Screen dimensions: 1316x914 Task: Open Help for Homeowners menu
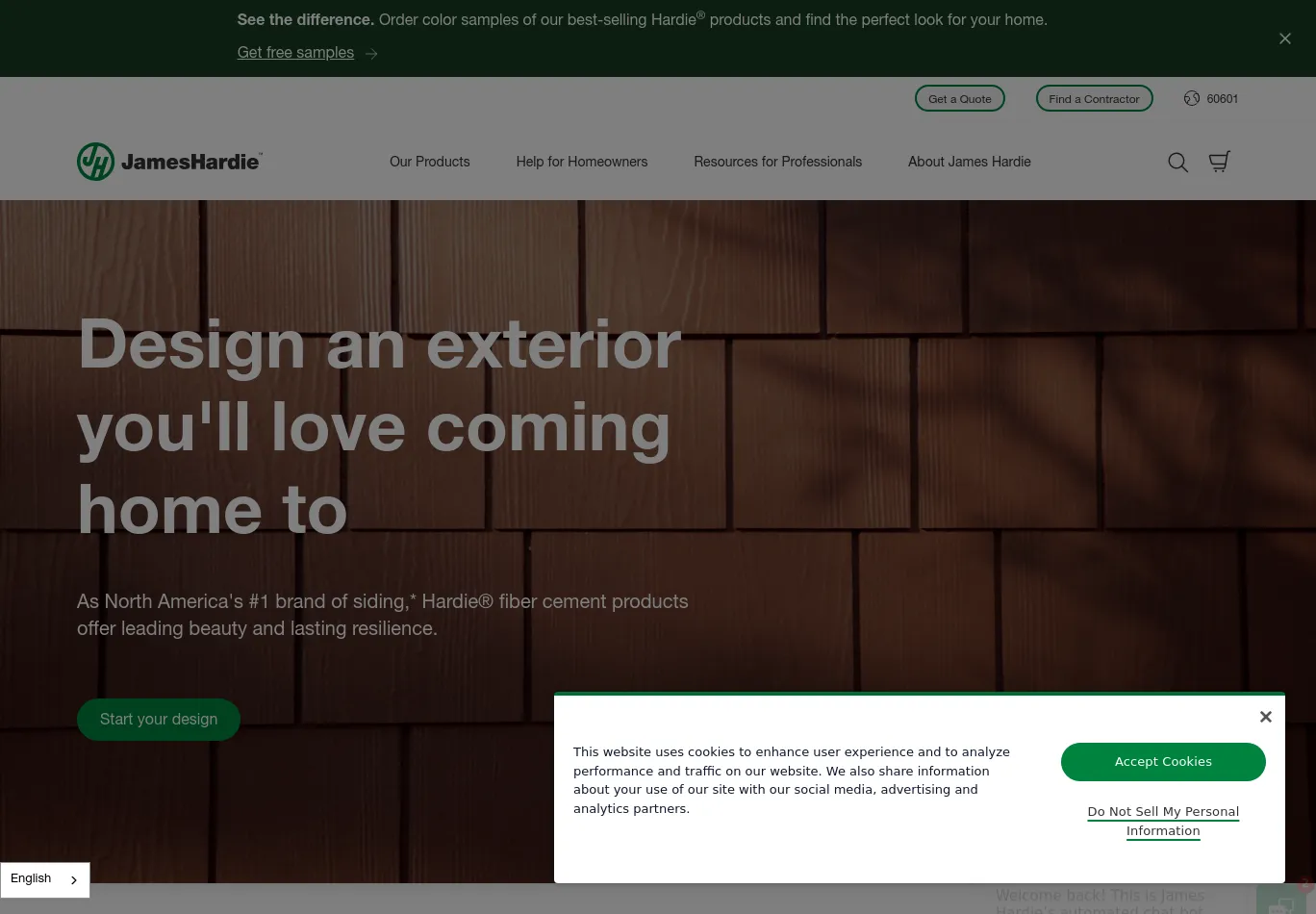[x=582, y=162]
